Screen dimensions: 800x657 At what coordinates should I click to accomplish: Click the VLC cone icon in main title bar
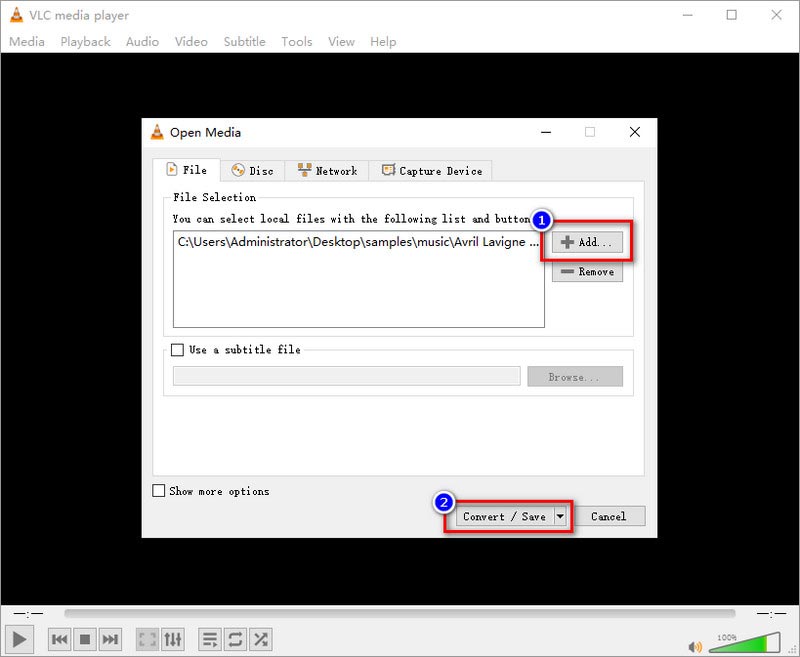tap(16, 15)
